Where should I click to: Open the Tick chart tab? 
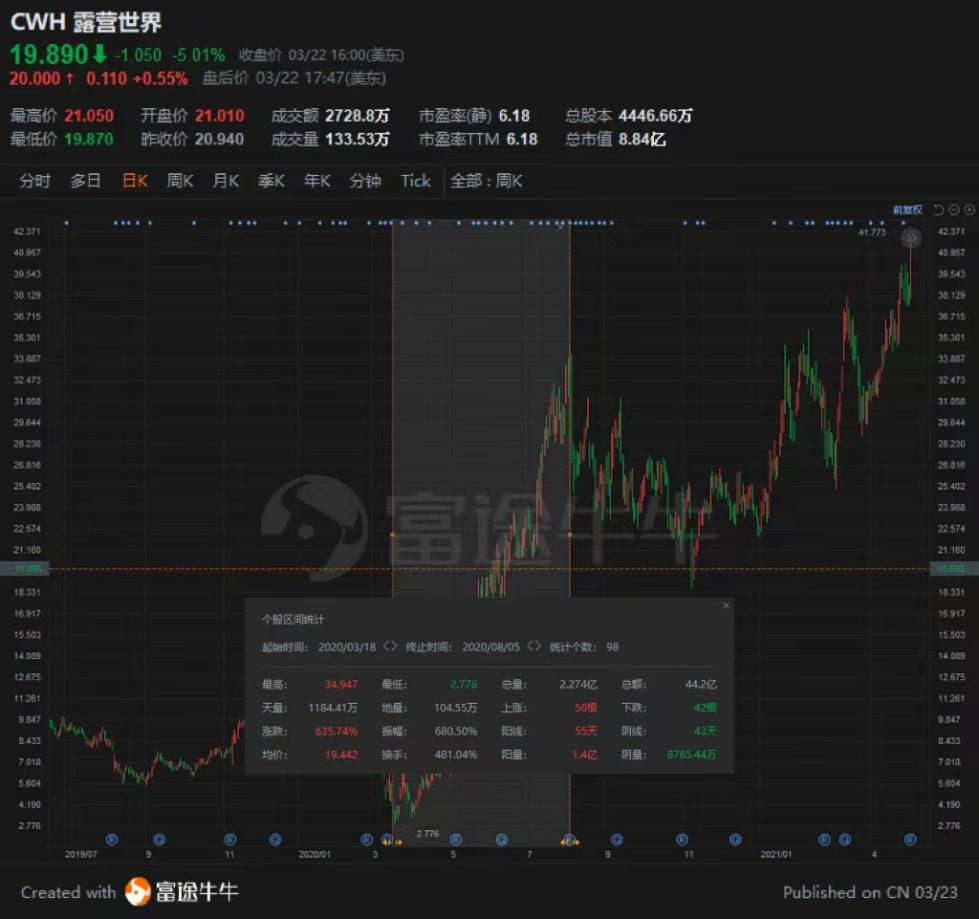(415, 181)
